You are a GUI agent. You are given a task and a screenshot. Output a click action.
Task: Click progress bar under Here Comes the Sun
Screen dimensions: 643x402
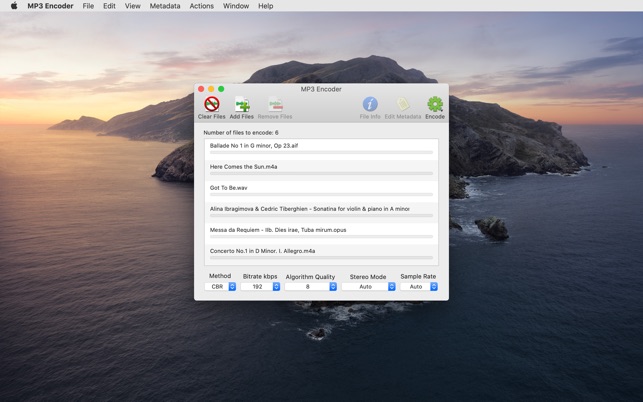(322, 174)
